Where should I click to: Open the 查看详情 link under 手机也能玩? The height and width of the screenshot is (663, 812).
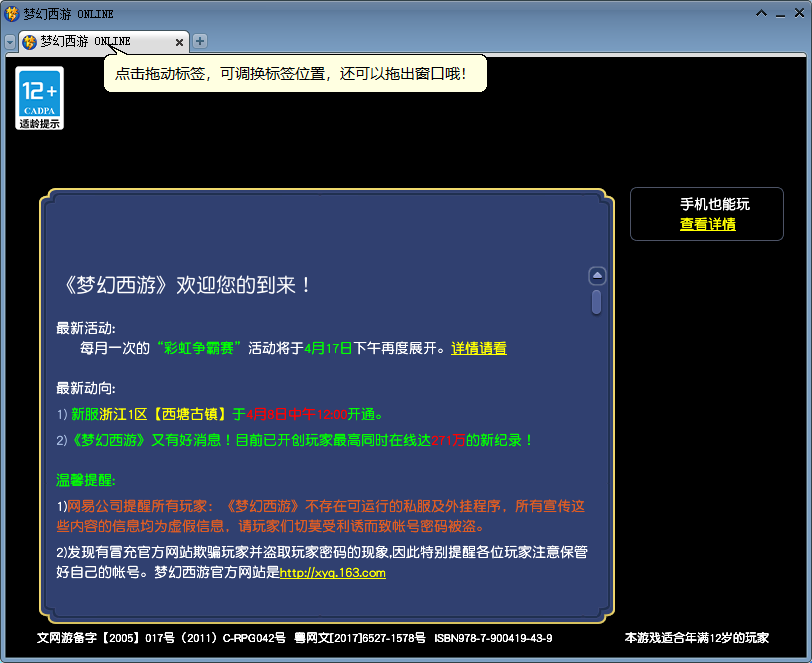click(707, 224)
